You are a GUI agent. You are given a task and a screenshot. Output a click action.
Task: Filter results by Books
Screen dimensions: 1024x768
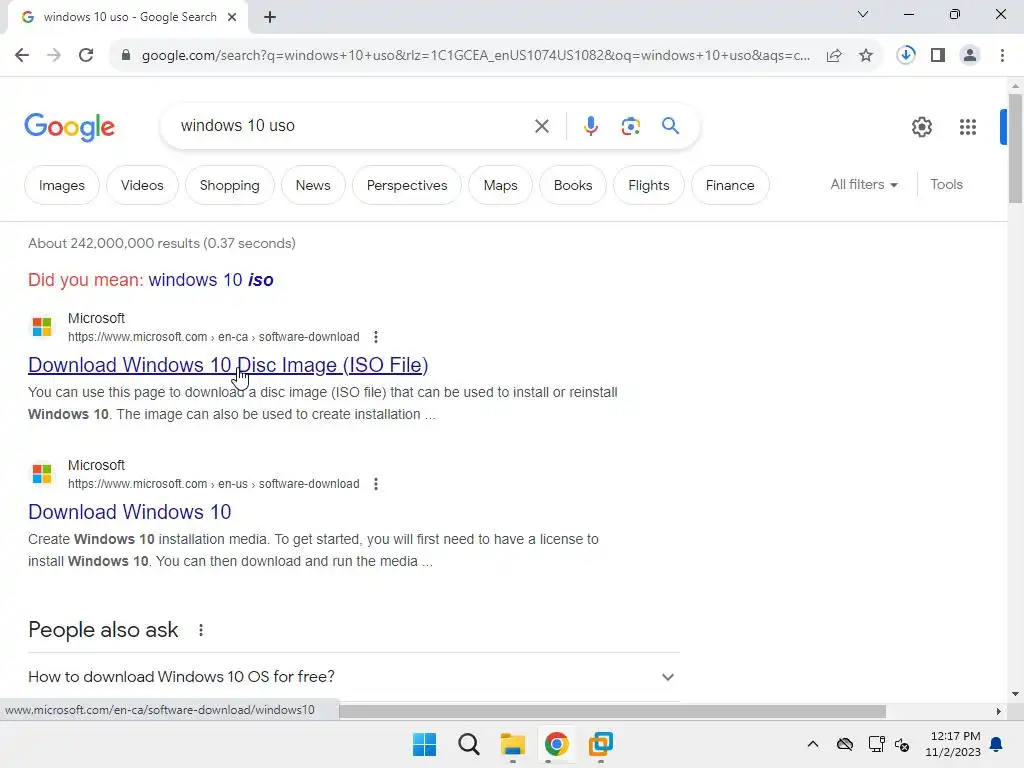[x=573, y=185]
